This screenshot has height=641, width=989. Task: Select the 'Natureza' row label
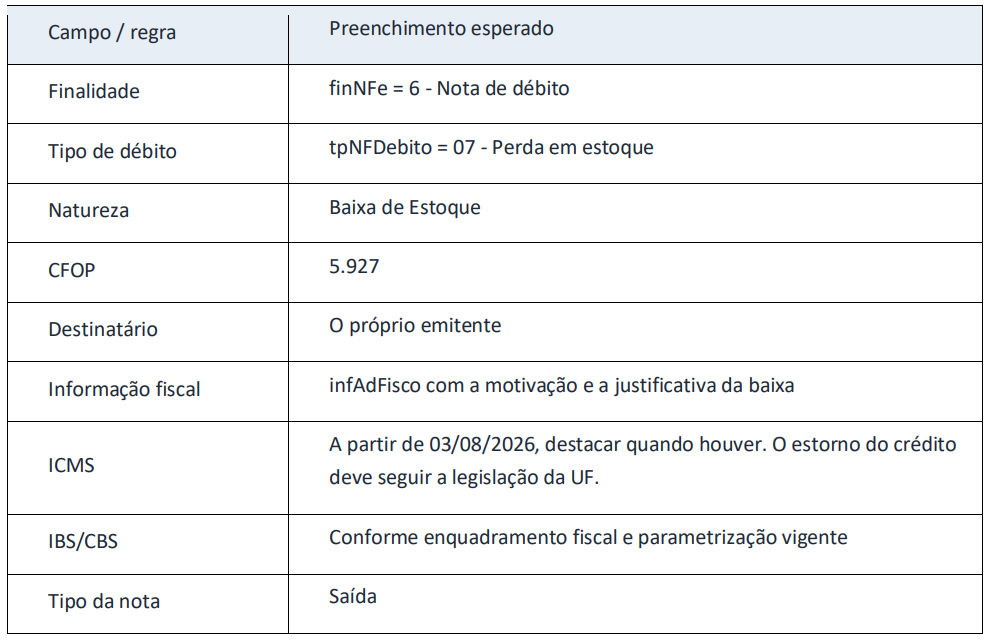[x=88, y=211]
